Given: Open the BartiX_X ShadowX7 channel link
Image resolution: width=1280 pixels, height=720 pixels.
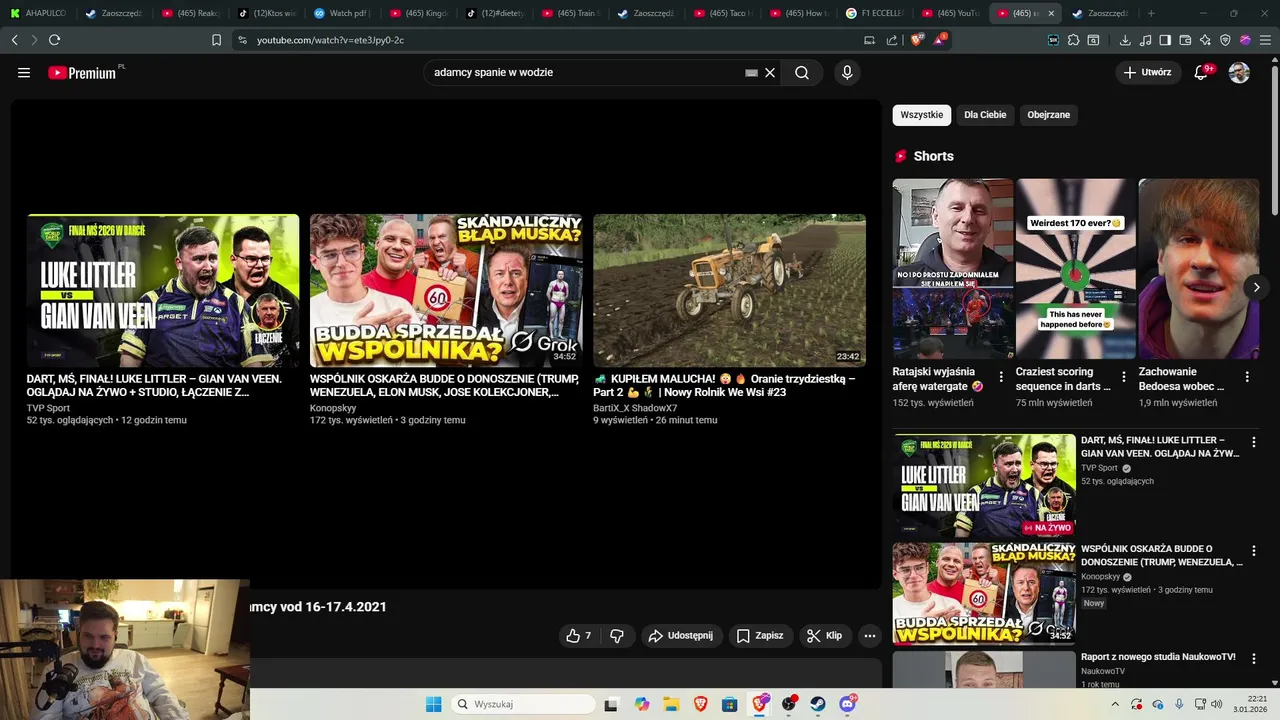Looking at the screenshot, I should click(635, 408).
